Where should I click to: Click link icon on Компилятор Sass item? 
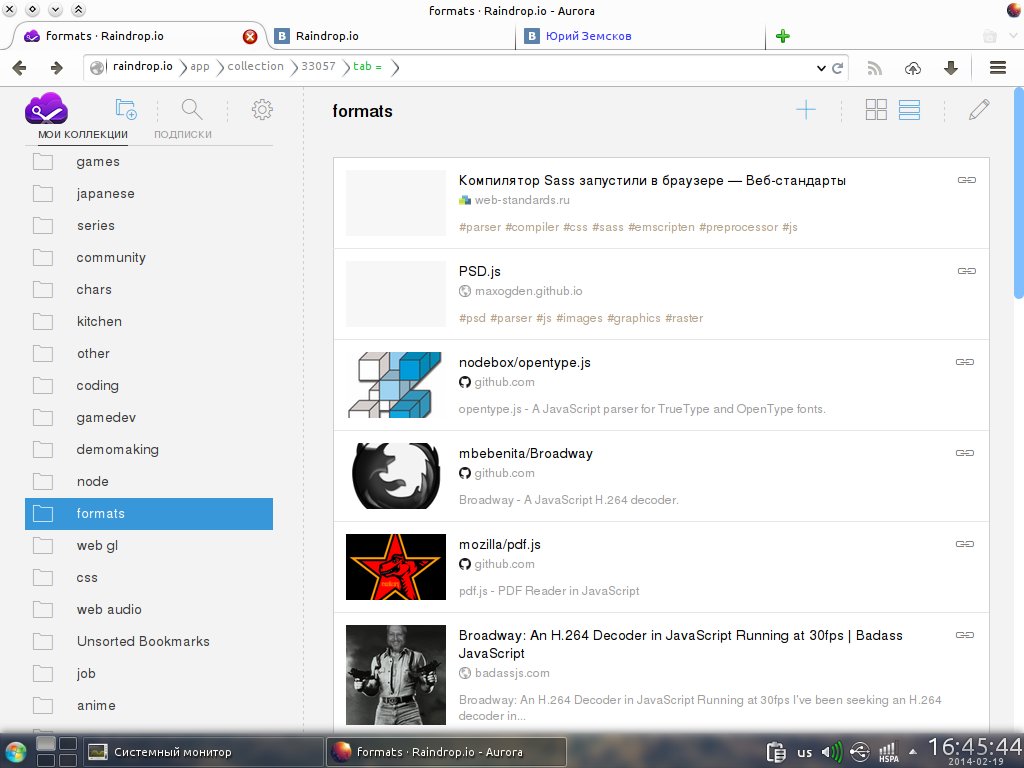(967, 180)
